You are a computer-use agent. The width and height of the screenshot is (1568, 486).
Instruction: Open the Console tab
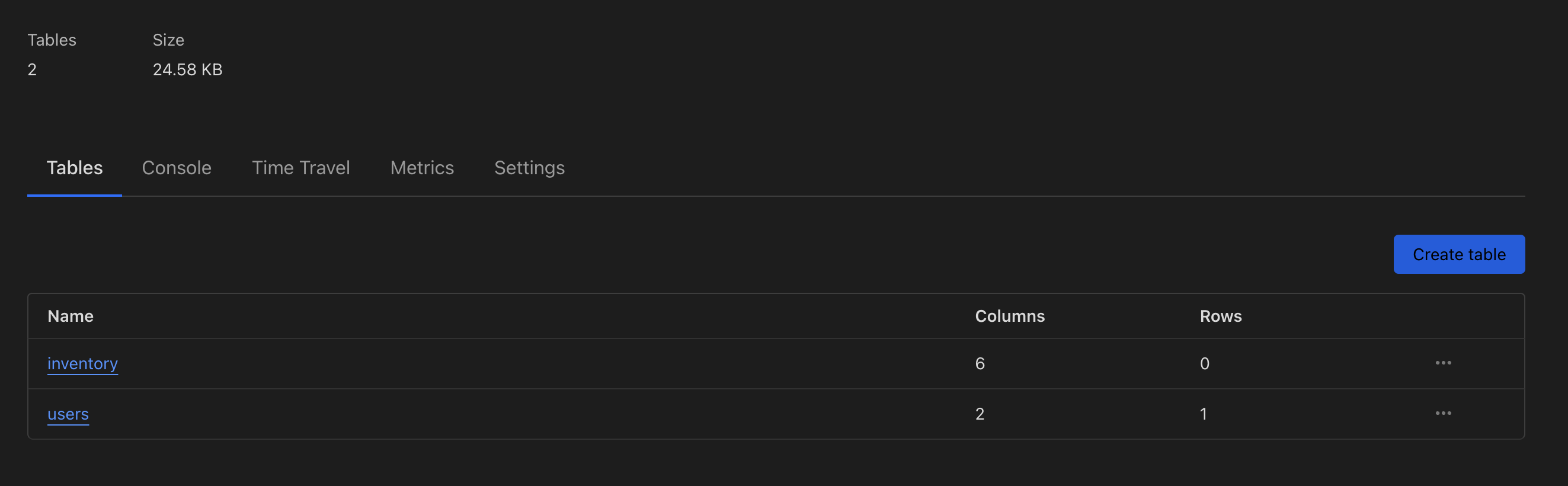point(177,168)
